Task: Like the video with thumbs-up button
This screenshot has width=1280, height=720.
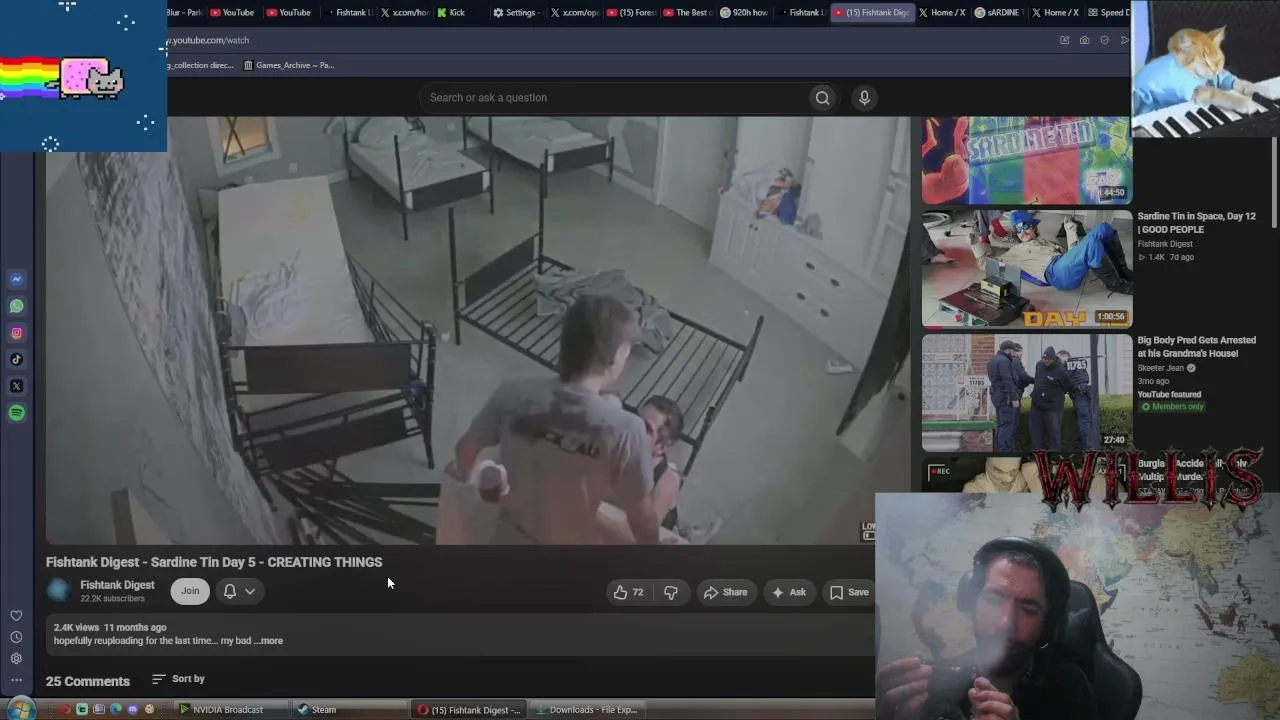Action: click(629, 592)
